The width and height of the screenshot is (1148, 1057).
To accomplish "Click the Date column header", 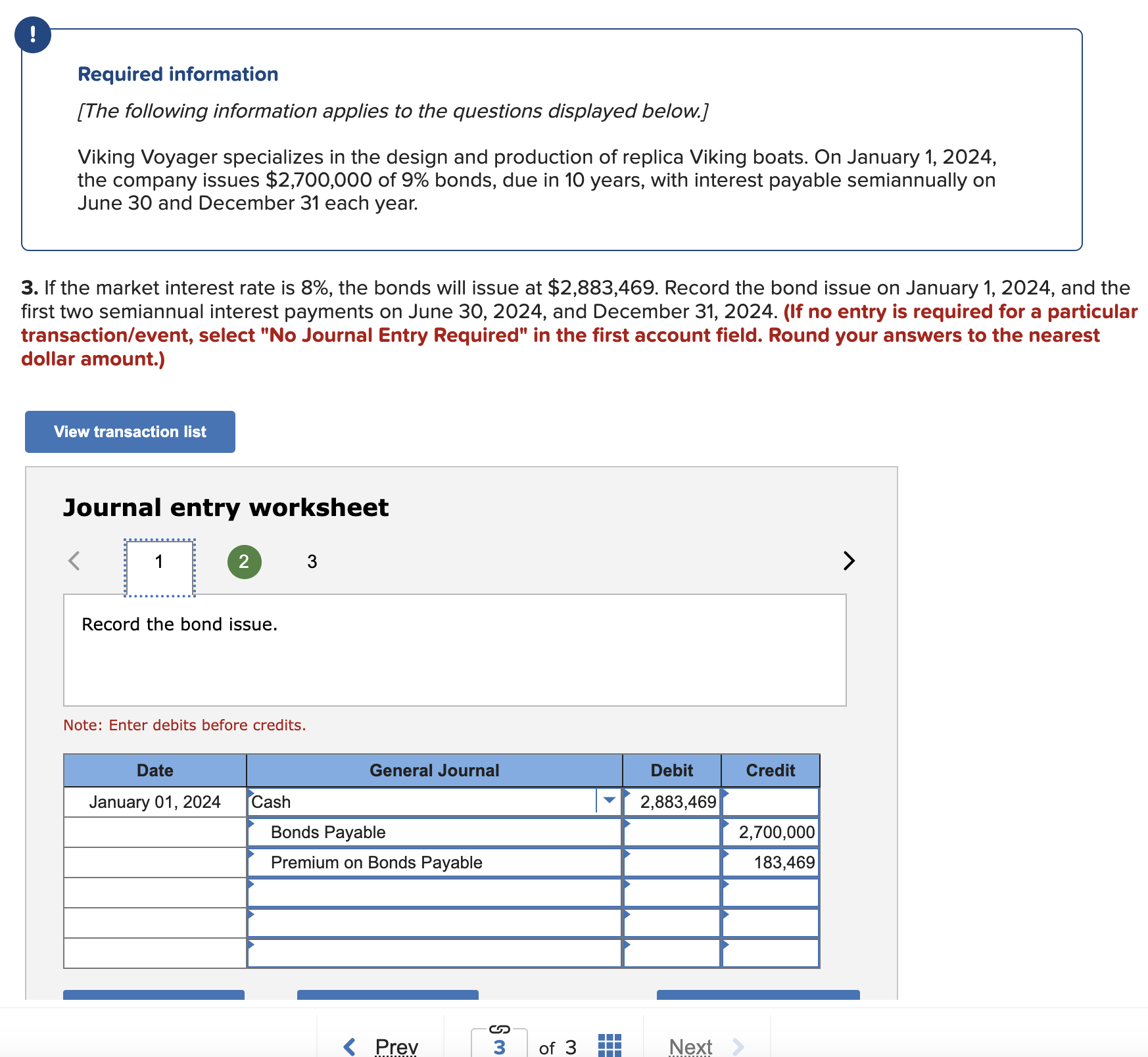I will (x=155, y=770).
